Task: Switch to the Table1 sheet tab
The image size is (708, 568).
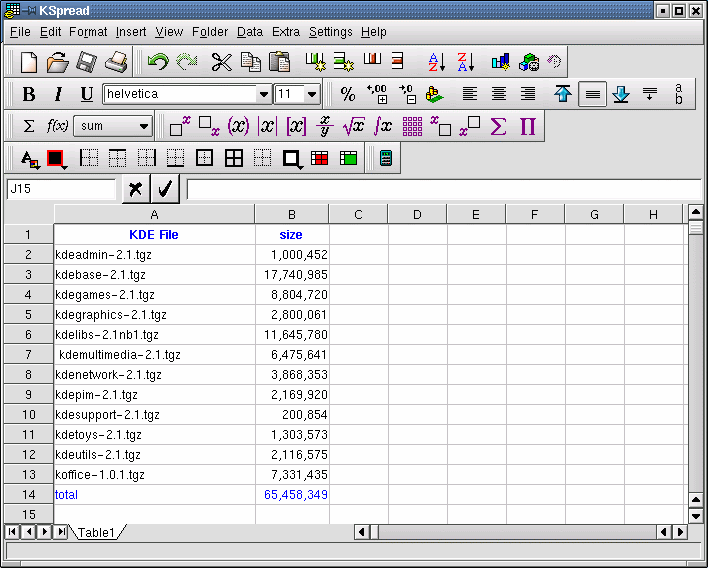Action: pyautogui.click(x=97, y=533)
